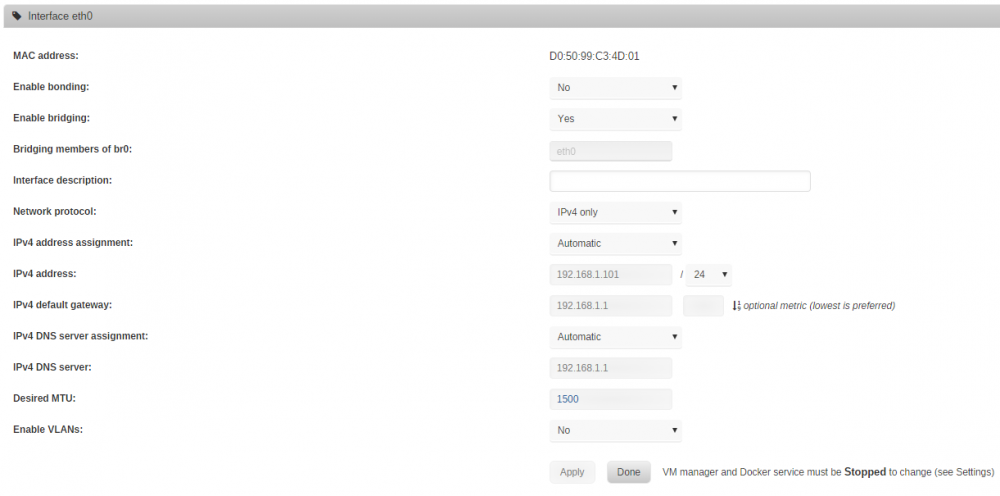1000x496 pixels.
Task: Click the Done button
Action: [629, 472]
